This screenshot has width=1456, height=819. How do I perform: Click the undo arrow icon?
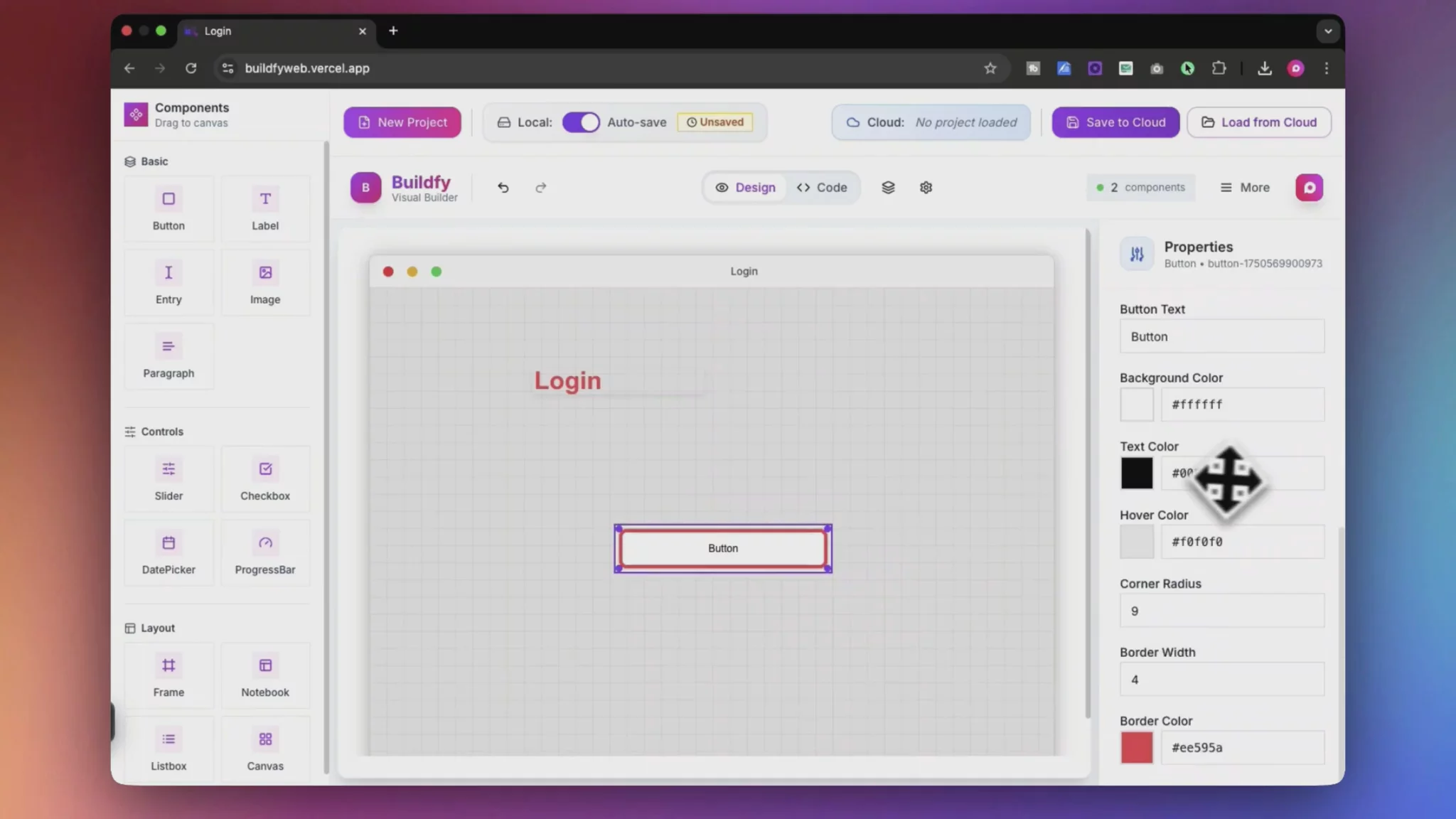pyautogui.click(x=503, y=187)
